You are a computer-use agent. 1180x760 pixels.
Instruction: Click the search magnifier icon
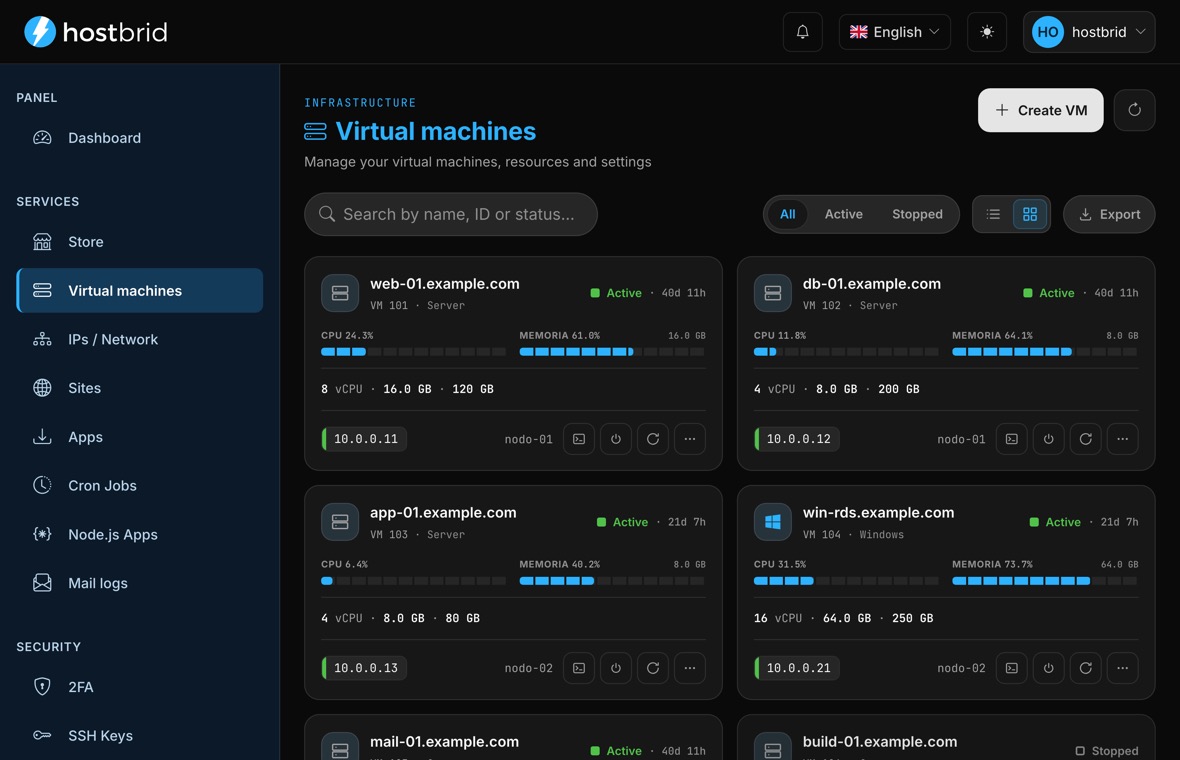click(327, 214)
